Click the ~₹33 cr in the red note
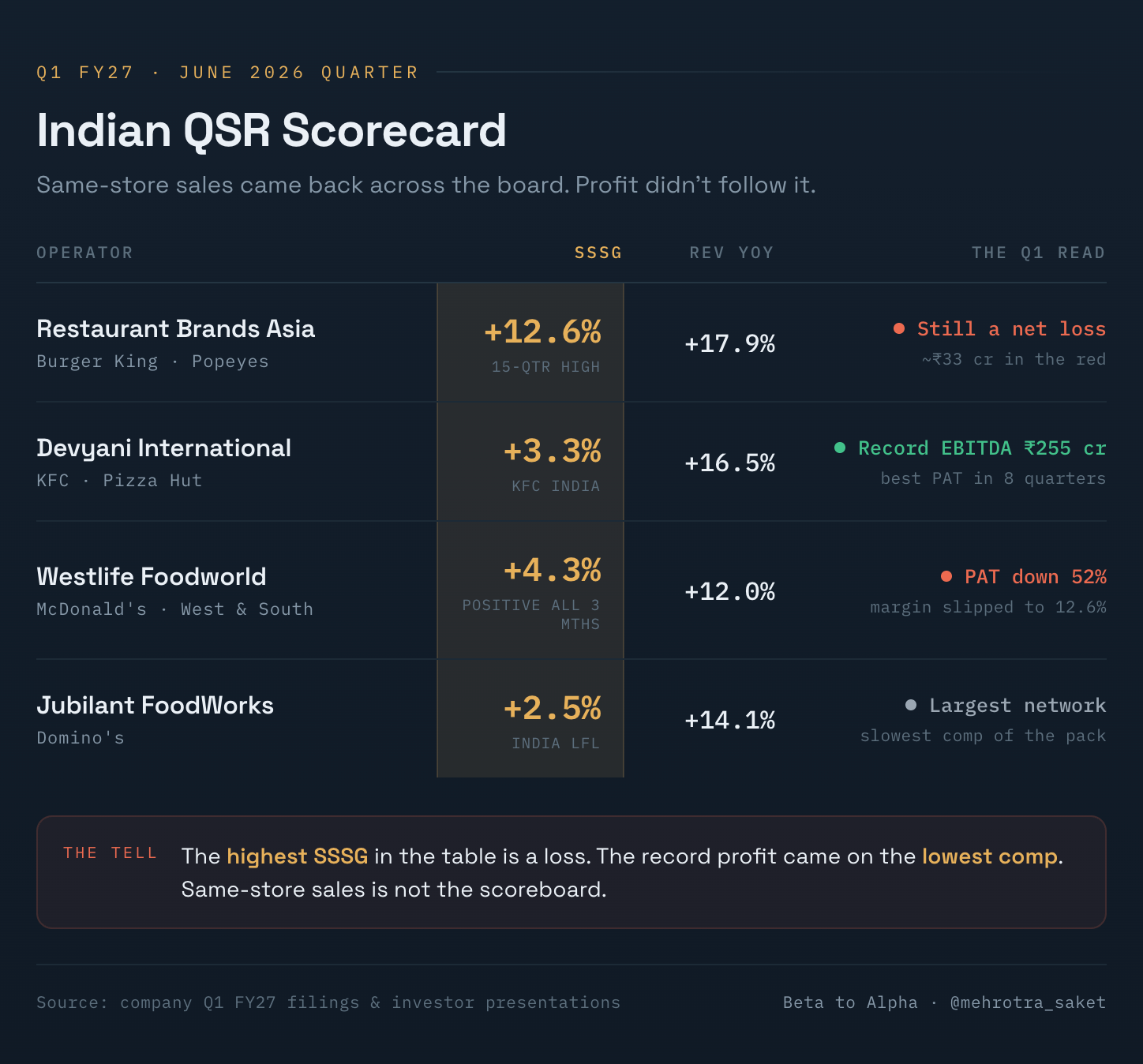This screenshot has height=1064, width=1143. tap(1014, 359)
